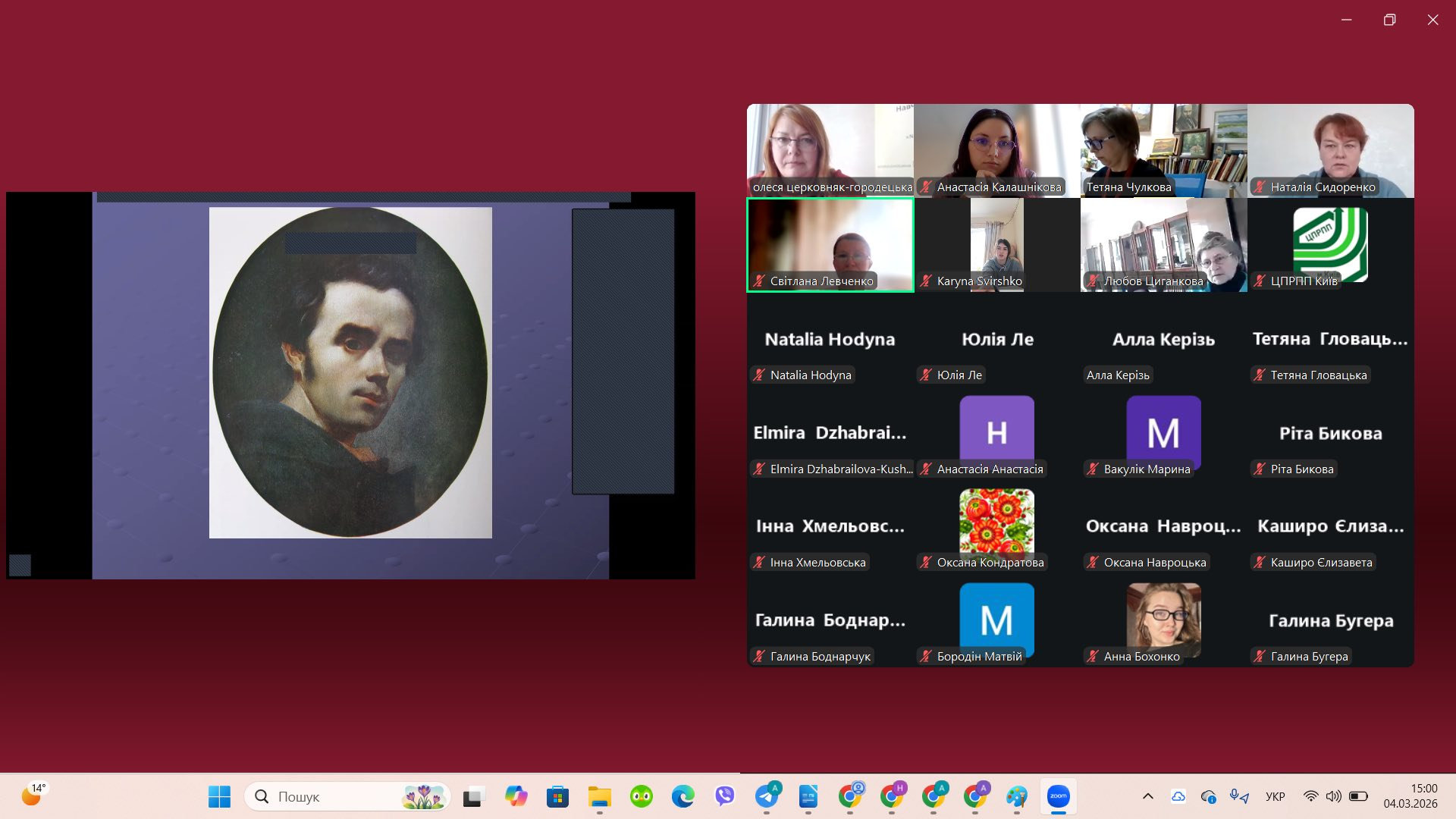Open the Wi-Fi network settings

pyautogui.click(x=1310, y=796)
